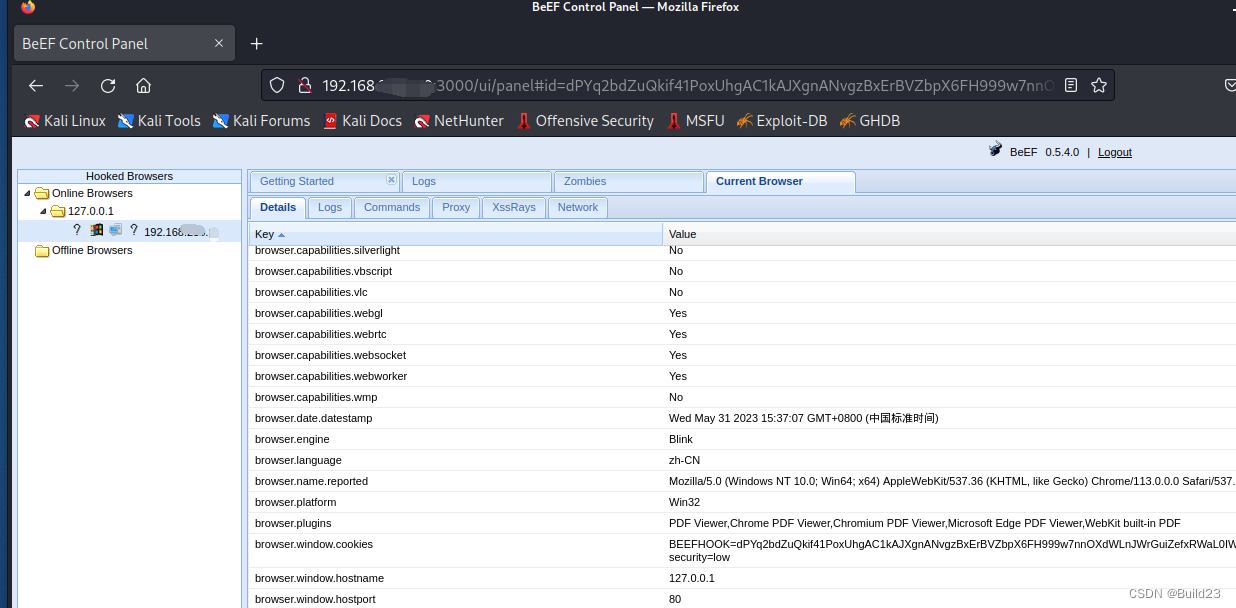
Task: Select the Details sub-tab
Action: point(278,207)
